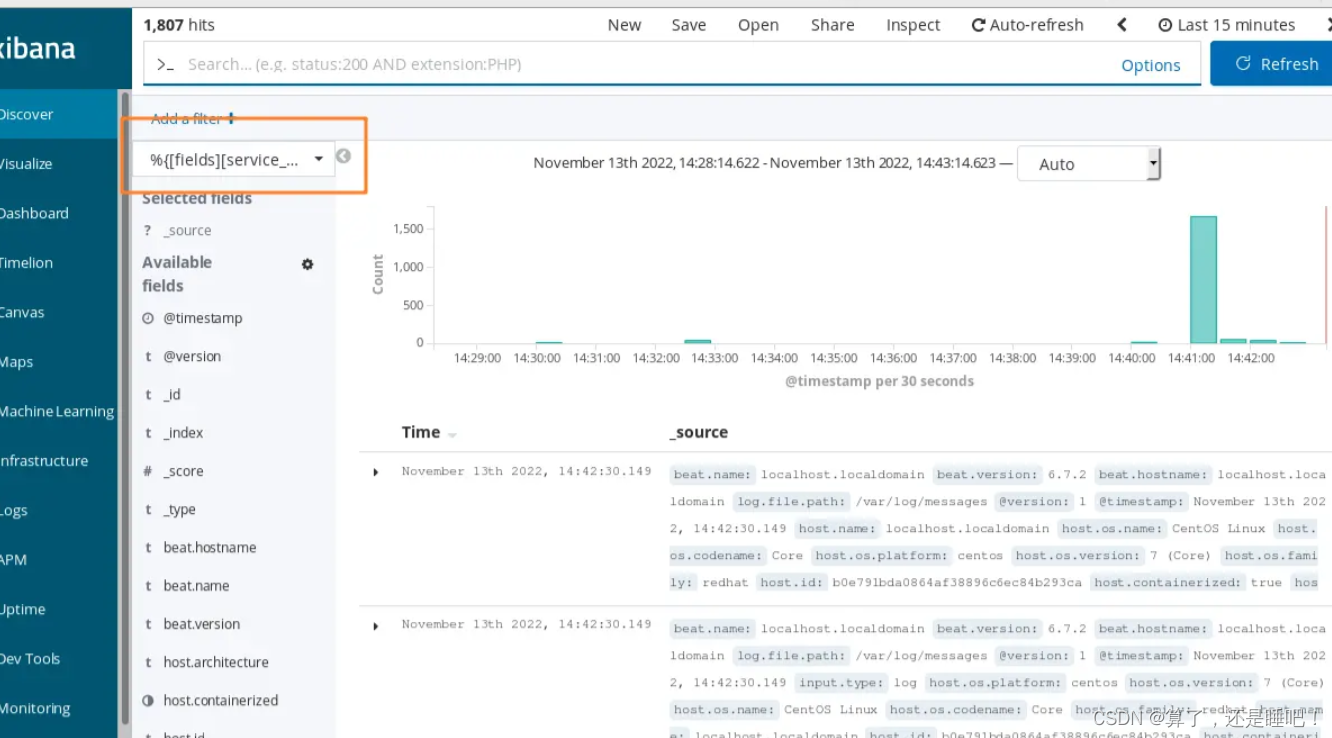Toggle Auto-refresh setting
This screenshot has height=738, width=1332.
(x=1027, y=25)
